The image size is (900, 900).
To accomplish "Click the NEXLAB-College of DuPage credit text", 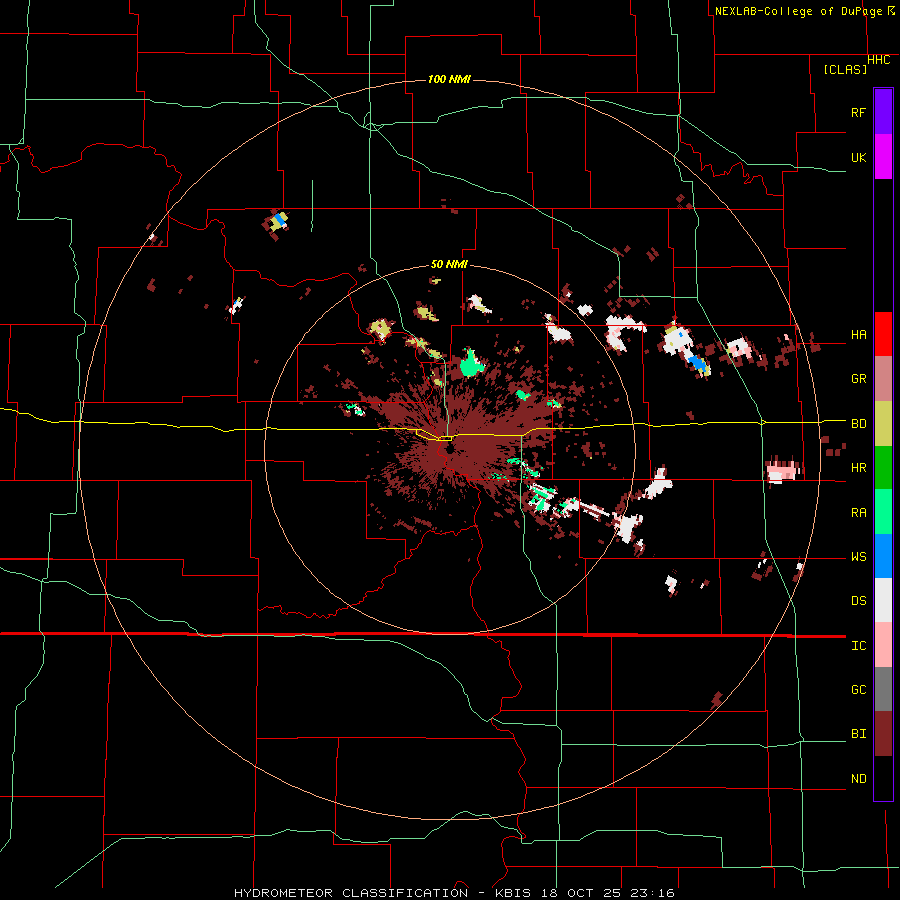I will click(x=800, y=11).
